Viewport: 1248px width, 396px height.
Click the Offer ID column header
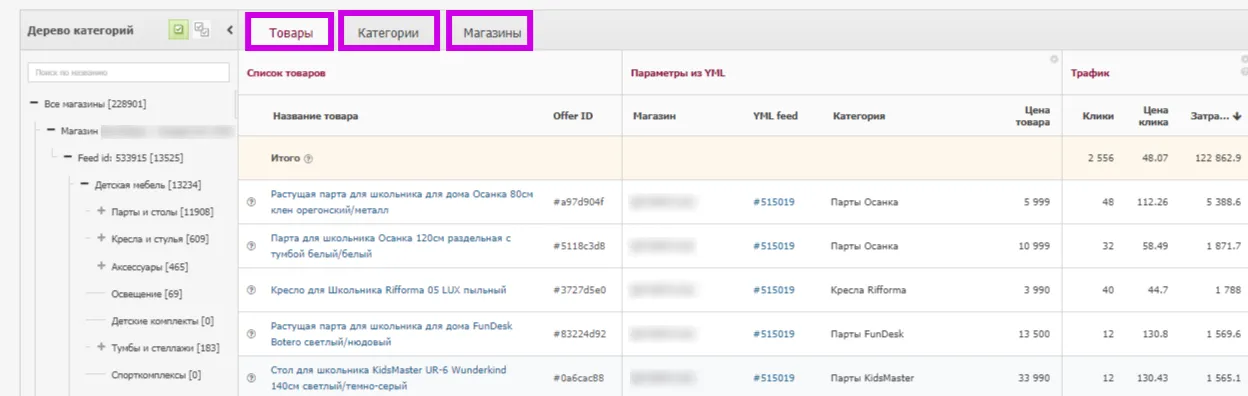[572, 116]
